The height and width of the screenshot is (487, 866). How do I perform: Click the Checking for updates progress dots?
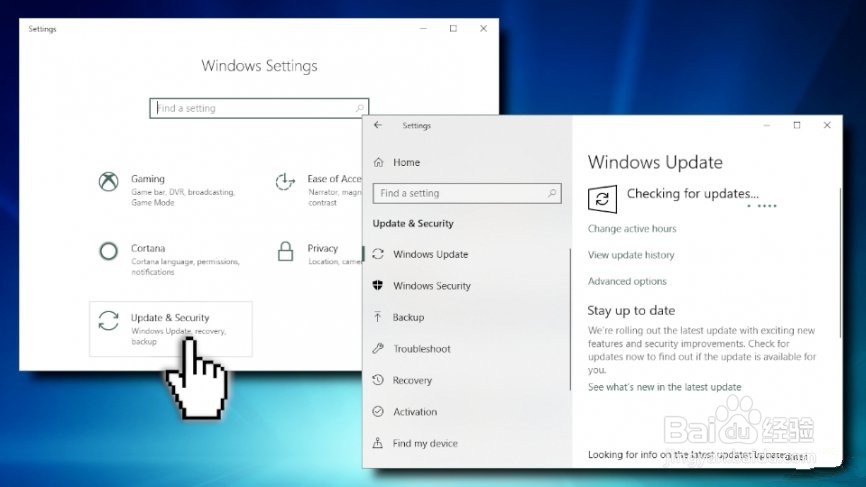(x=762, y=206)
